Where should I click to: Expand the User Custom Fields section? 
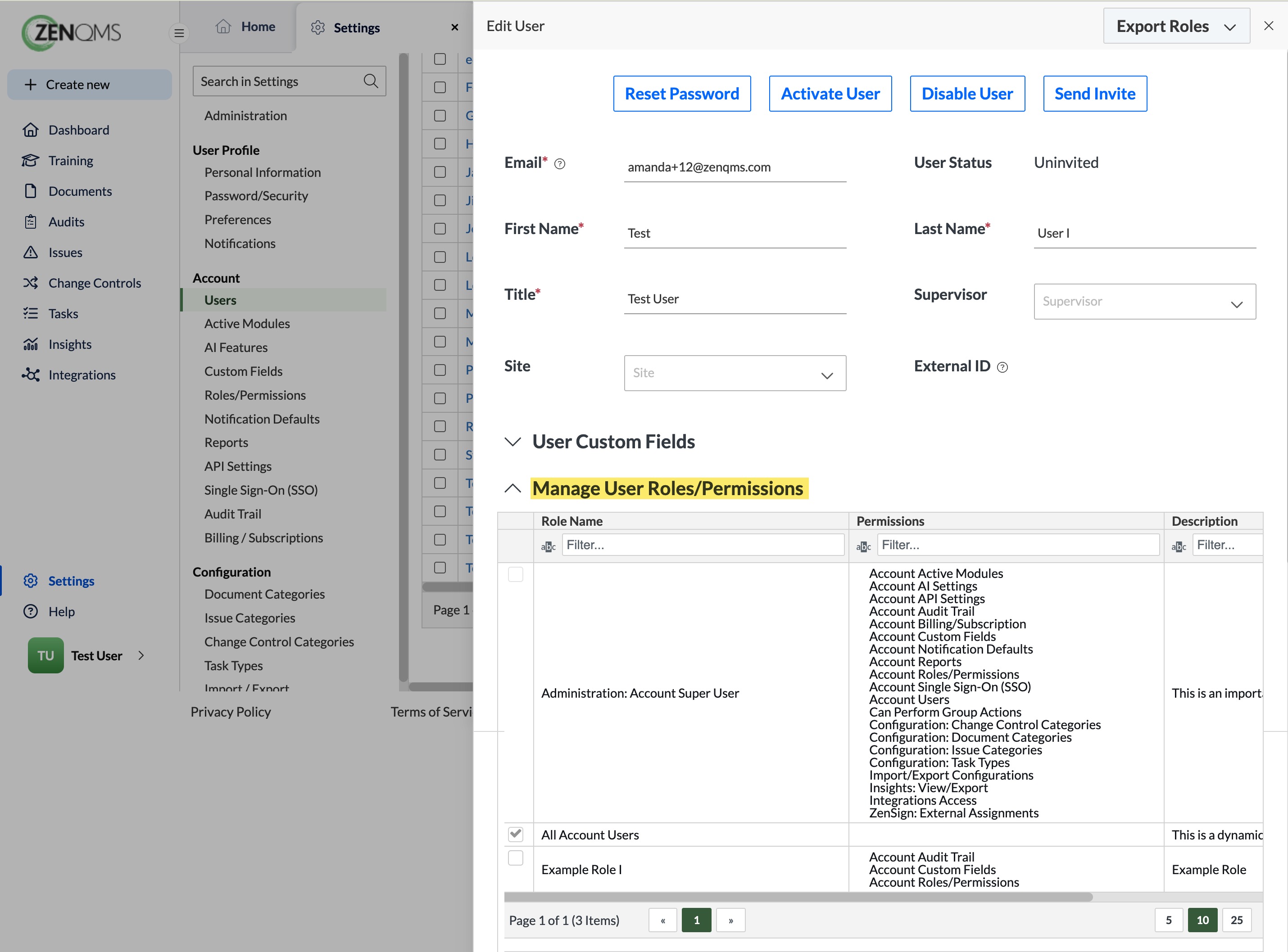tap(512, 442)
